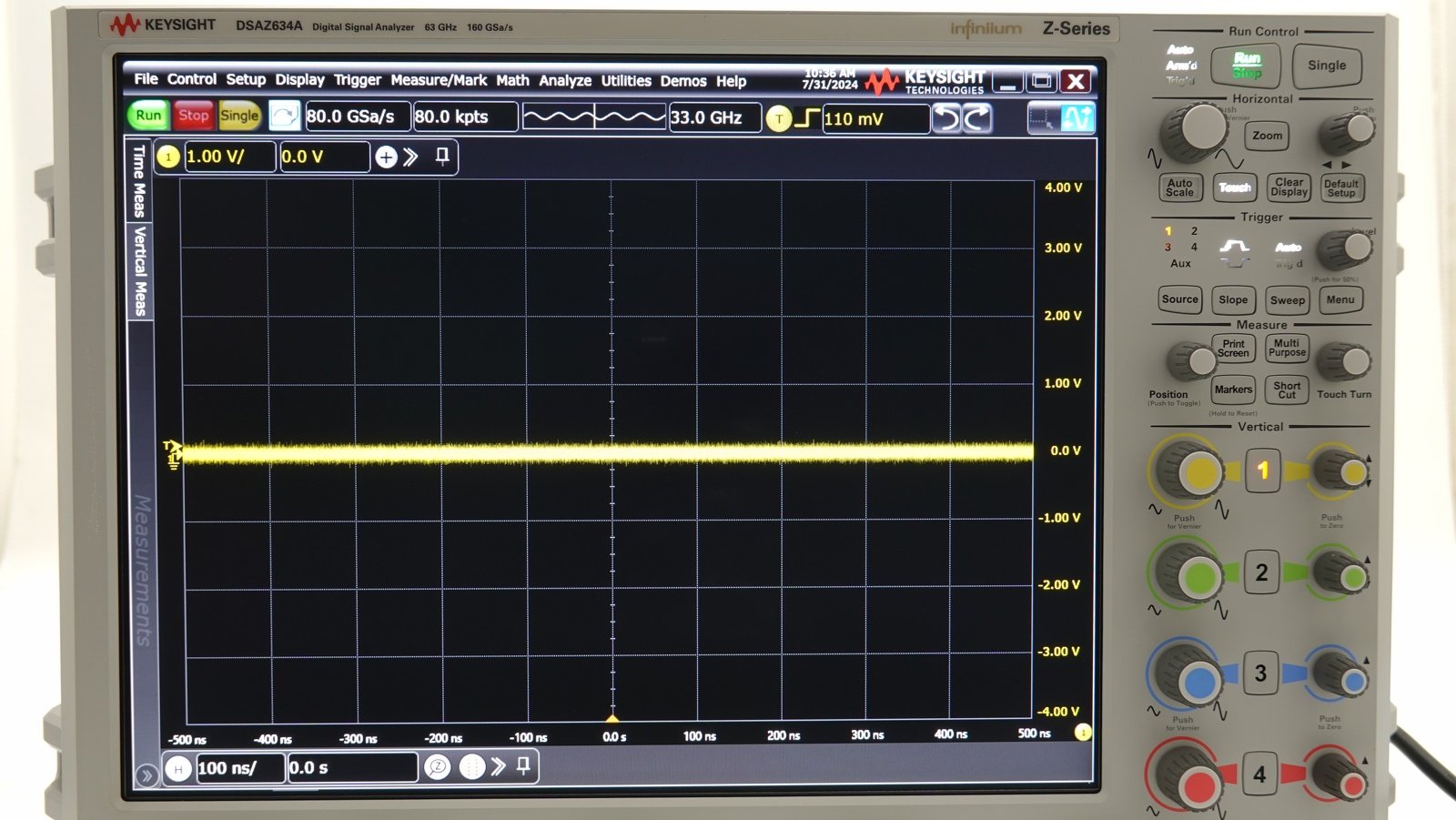Image resolution: width=1456 pixels, height=820 pixels.
Task: Toggle the channel 2 hardware key
Action: click(x=1261, y=572)
